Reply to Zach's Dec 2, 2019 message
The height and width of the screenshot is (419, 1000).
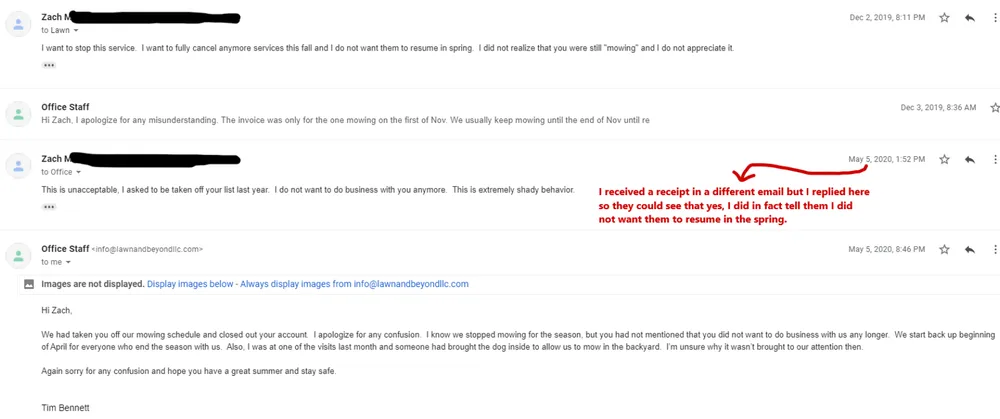969,18
